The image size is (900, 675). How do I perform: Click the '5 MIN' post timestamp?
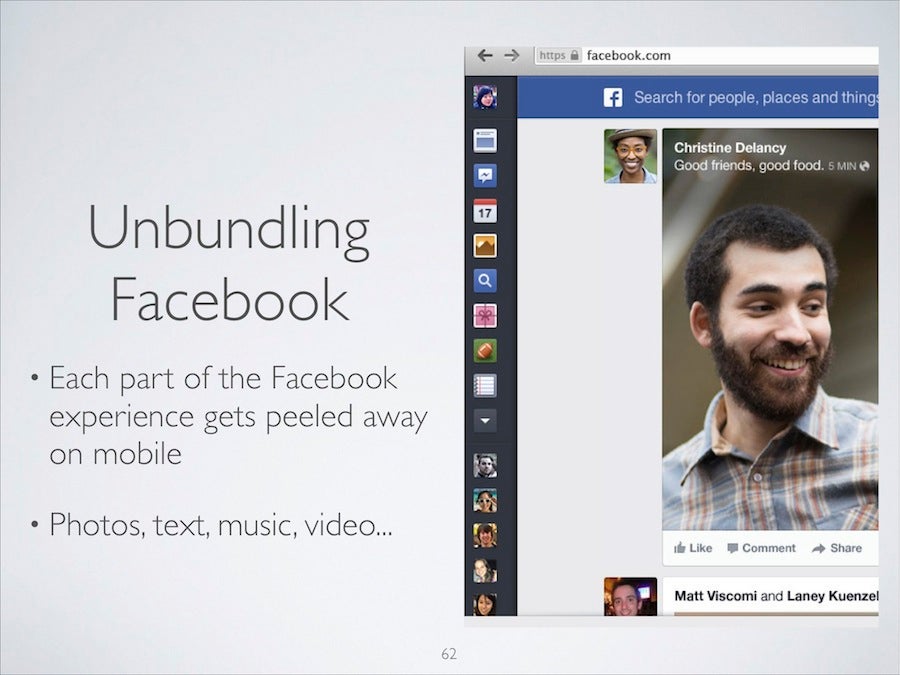point(841,166)
